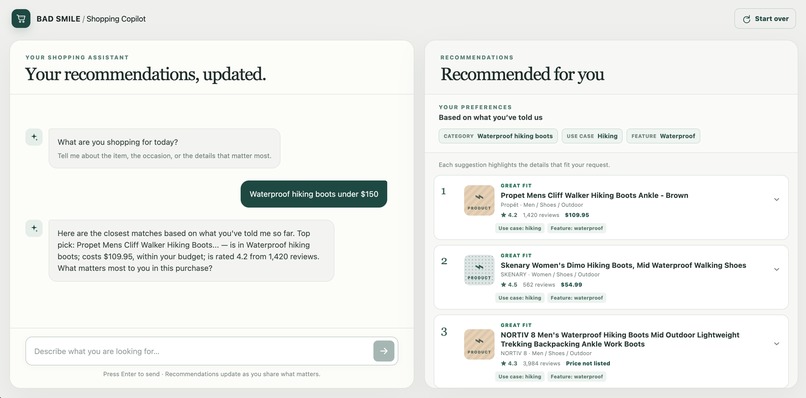Expand the NORTIV 8 boots card chevron

point(776,343)
